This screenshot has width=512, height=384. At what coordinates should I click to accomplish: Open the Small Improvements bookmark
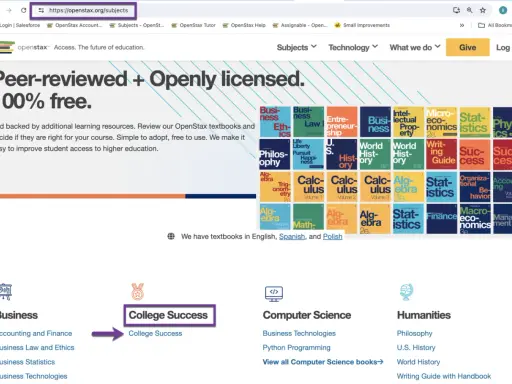362,25
